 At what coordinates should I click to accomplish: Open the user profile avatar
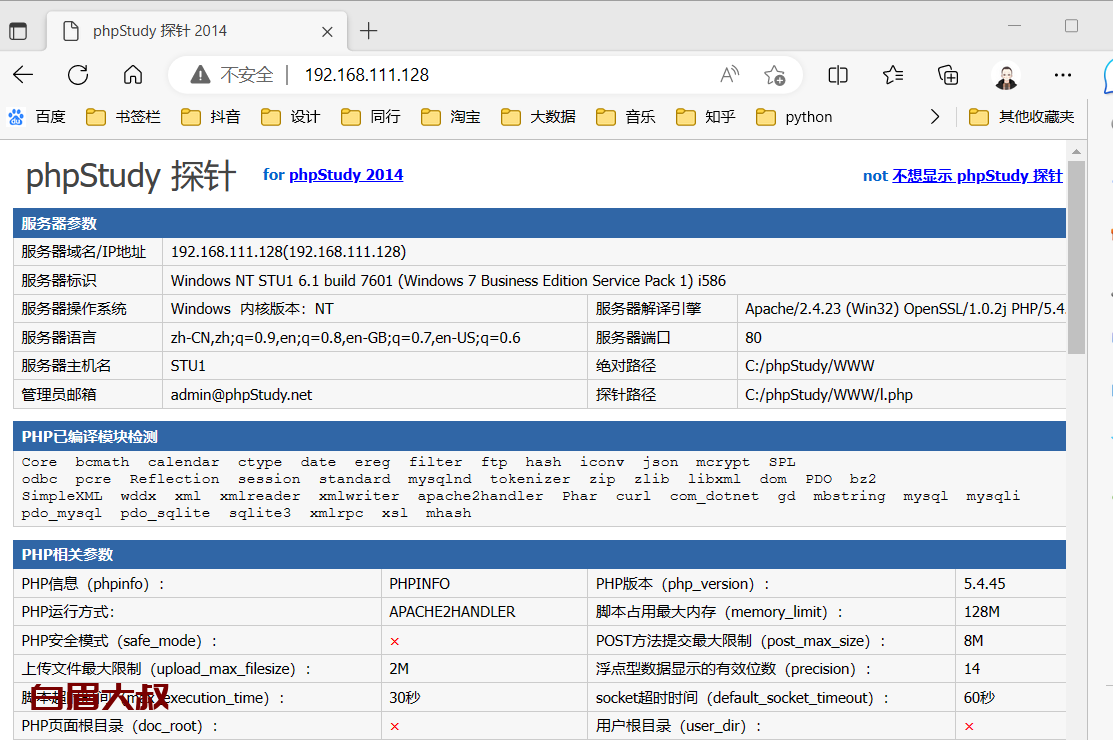tap(1006, 75)
